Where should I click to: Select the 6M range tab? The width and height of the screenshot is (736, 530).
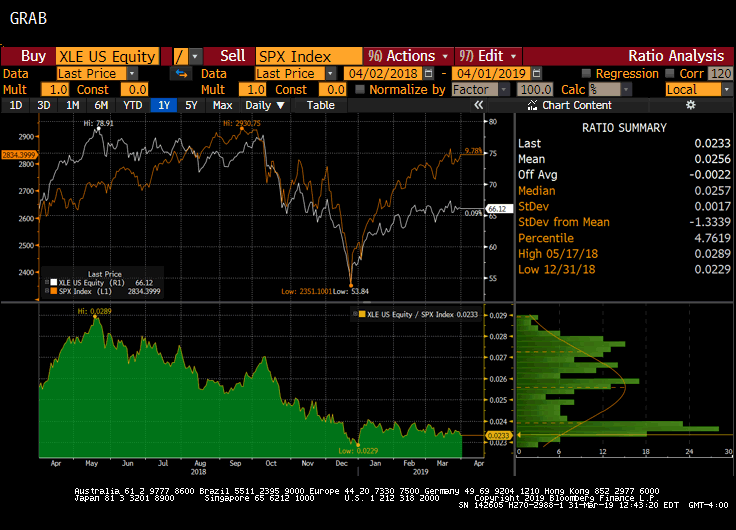[101, 105]
